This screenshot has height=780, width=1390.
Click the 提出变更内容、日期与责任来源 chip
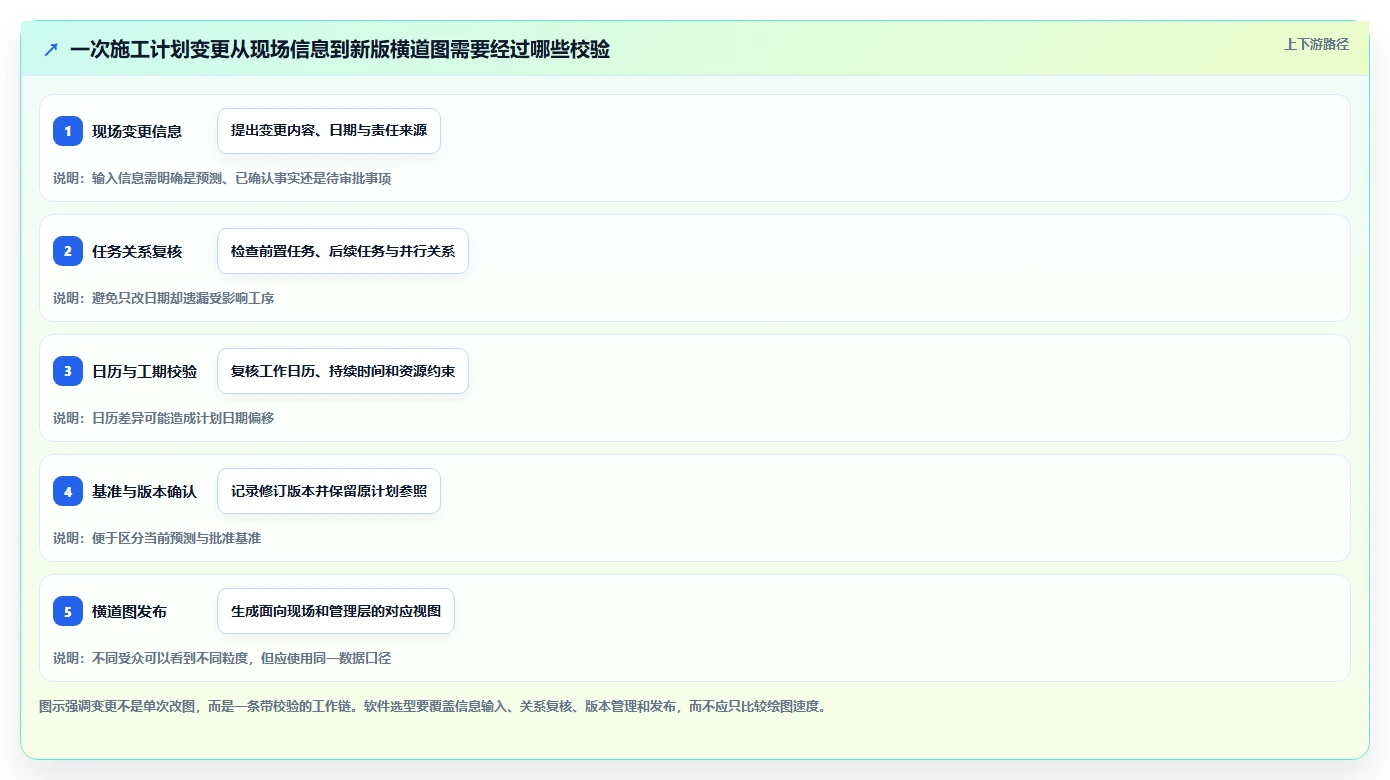[x=329, y=131]
